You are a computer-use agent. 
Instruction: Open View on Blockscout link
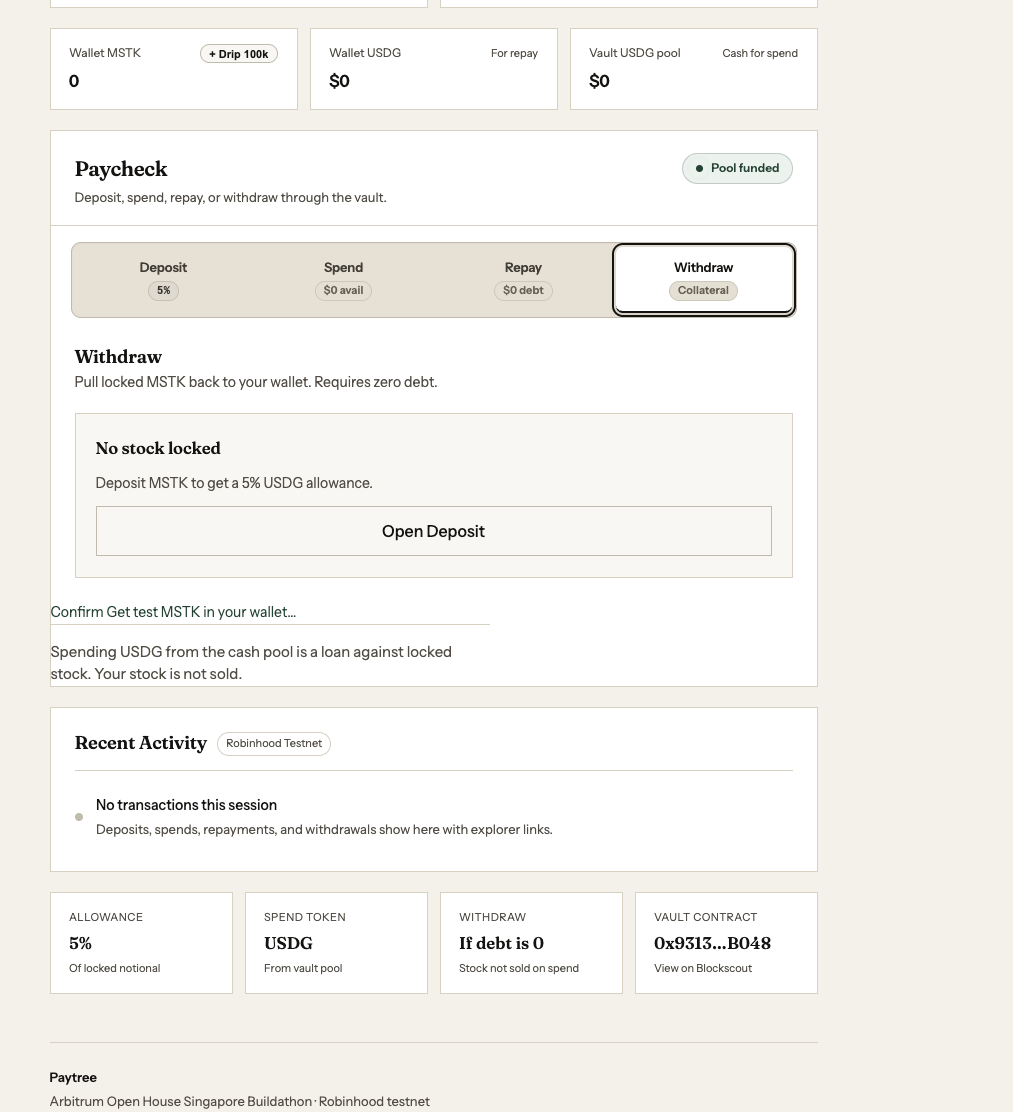tap(703, 968)
